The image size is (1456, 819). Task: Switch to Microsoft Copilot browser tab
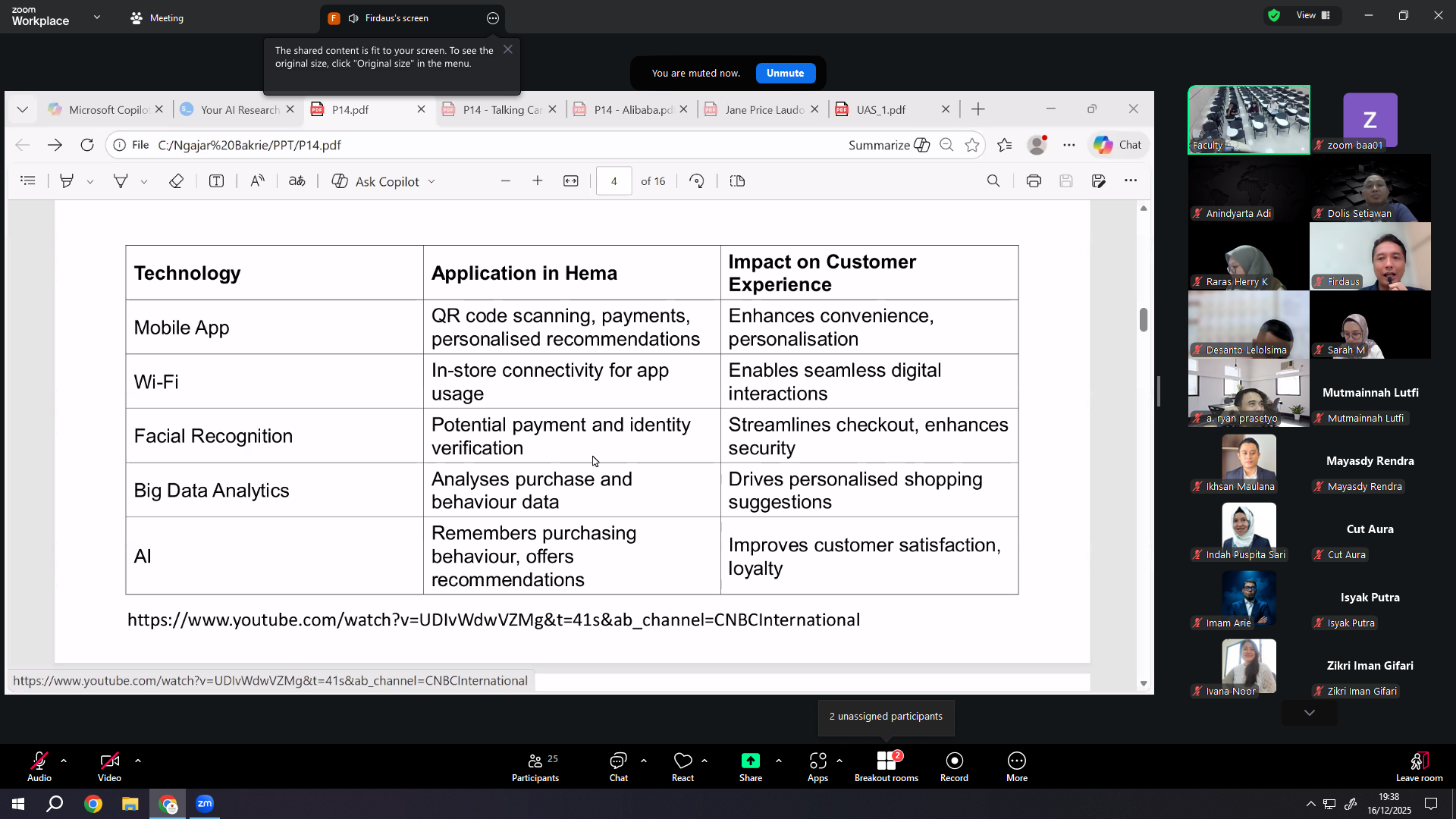tap(105, 109)
